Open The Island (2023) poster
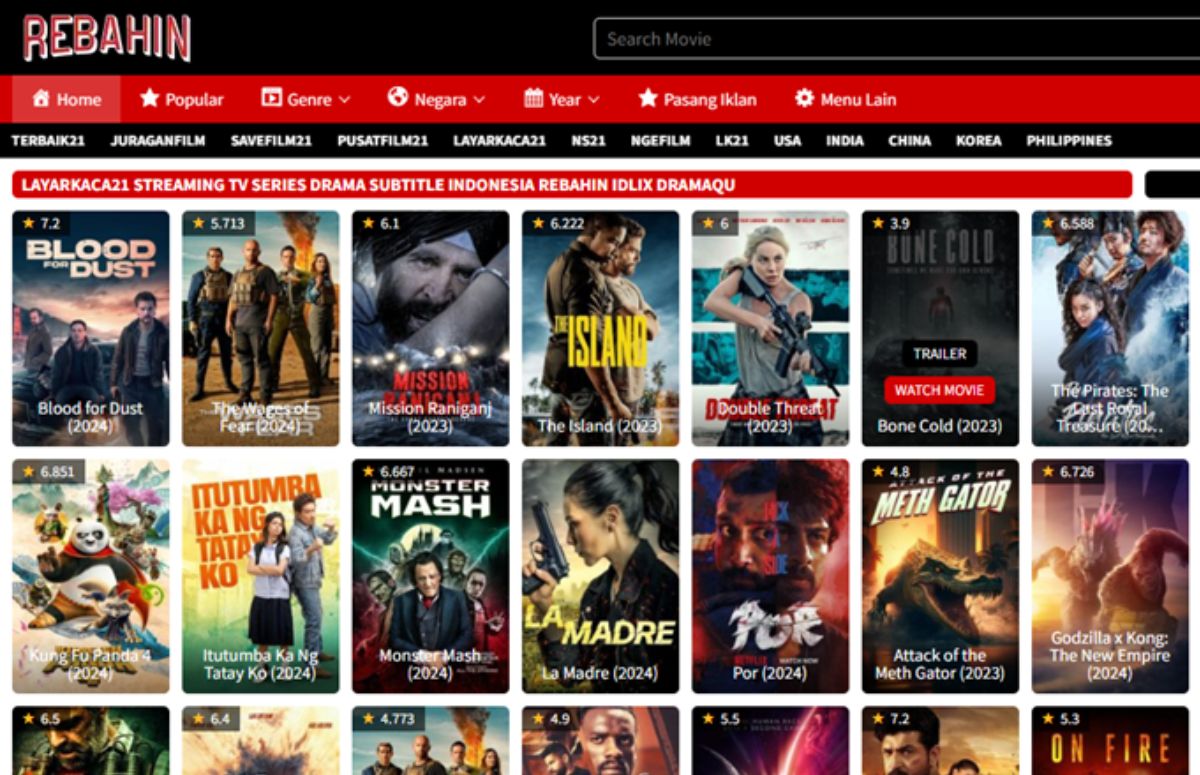Viewport: 1200px width, 775px height. [x=601, y=328]
